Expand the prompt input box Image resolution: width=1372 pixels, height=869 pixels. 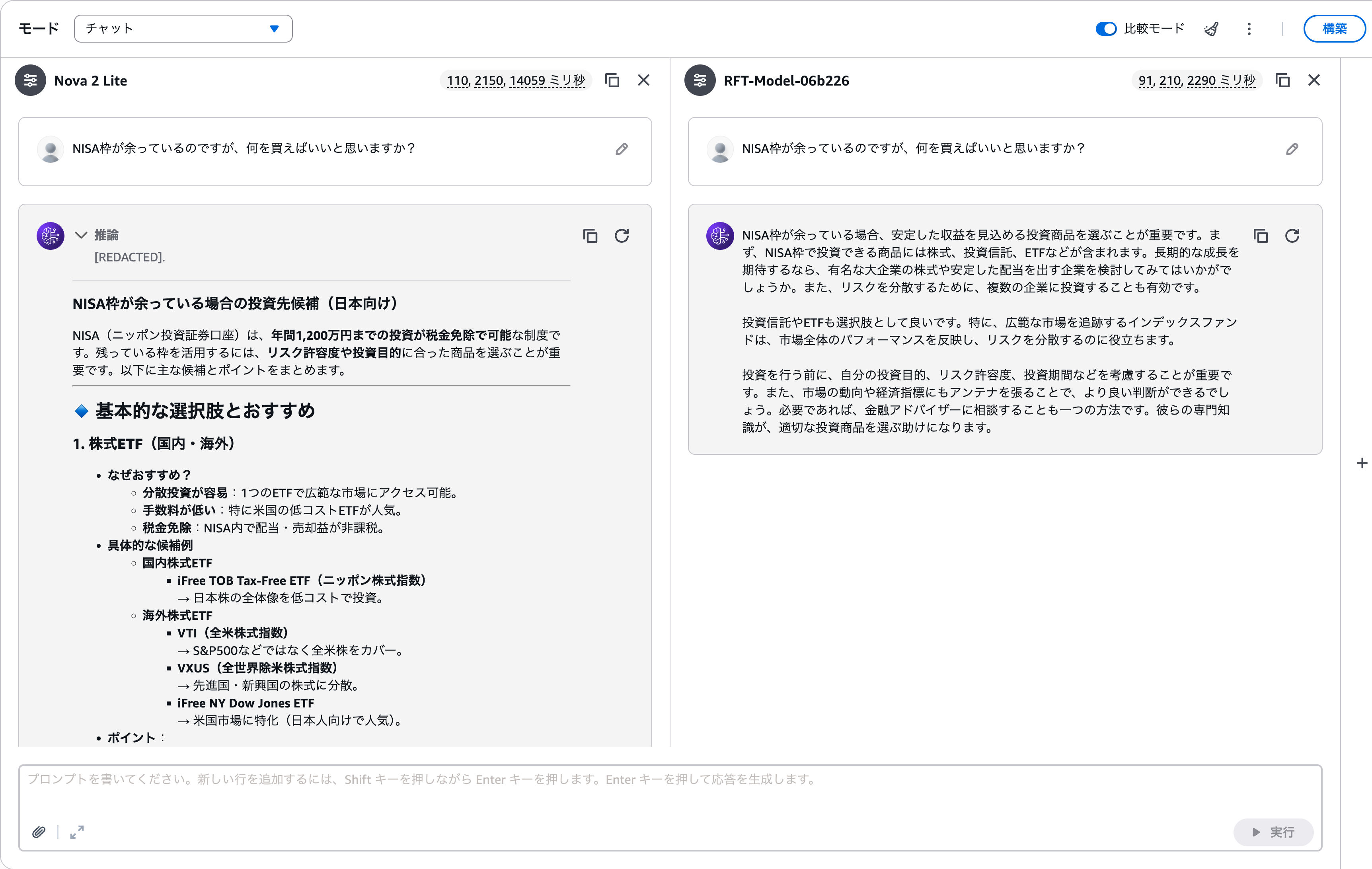pos(77,832)
